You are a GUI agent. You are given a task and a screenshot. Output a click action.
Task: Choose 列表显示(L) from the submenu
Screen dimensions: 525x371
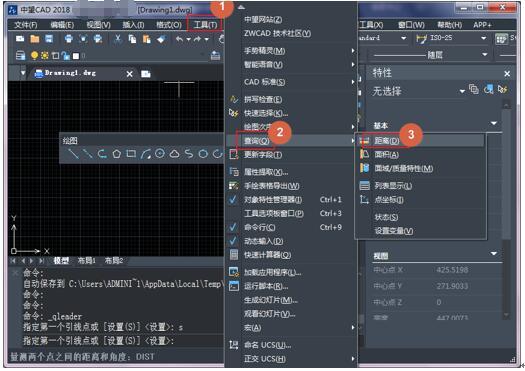(421, 186)
